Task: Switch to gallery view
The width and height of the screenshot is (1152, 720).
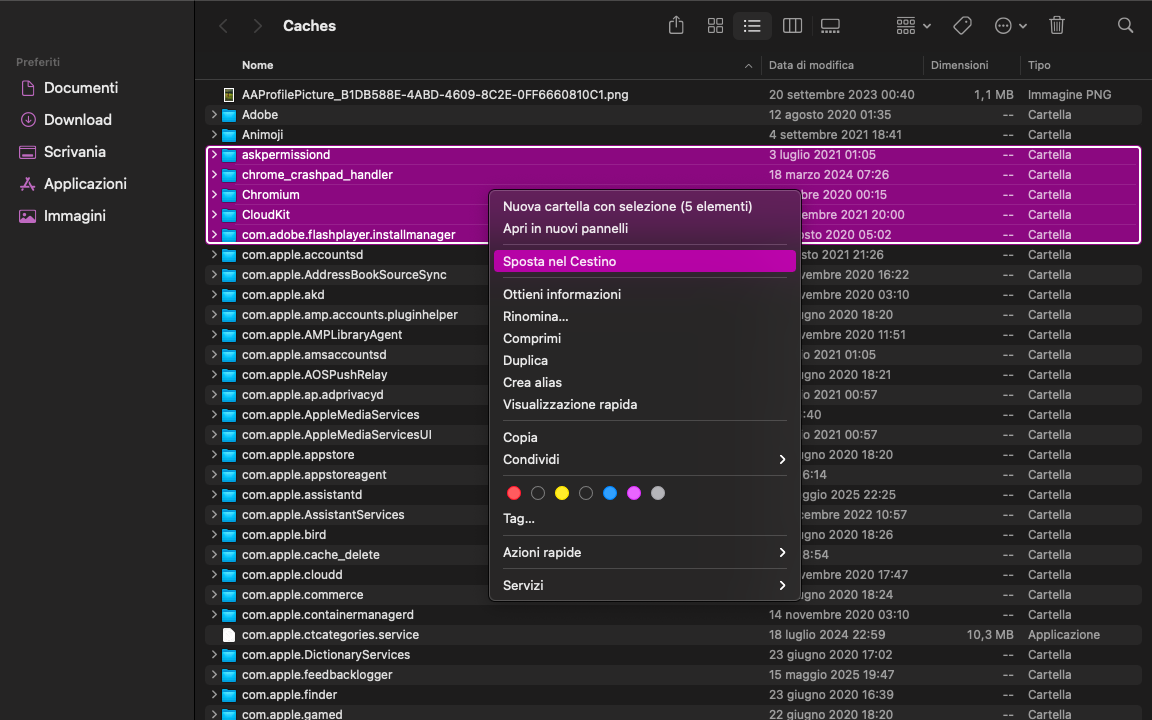Action: pyautogui.click(x=830, y=25)
